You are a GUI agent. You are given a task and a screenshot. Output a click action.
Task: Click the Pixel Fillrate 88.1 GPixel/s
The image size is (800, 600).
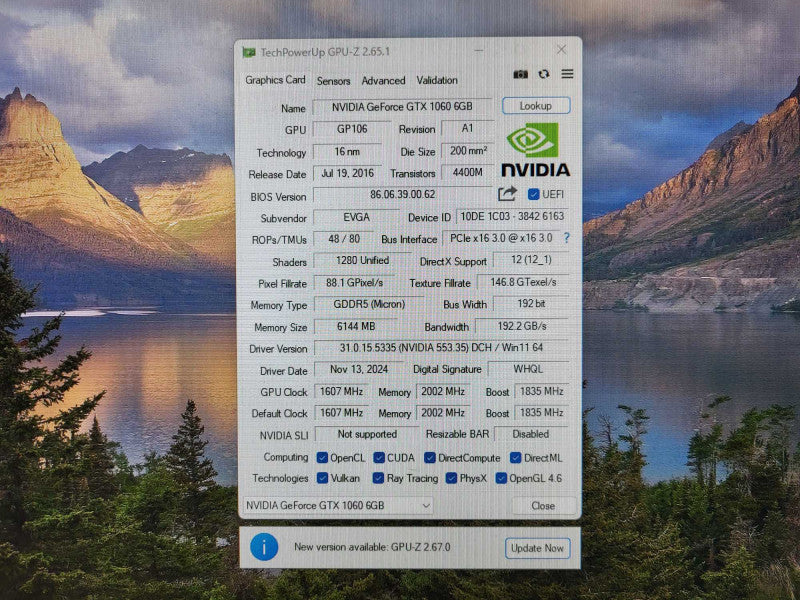click(354, 283)
